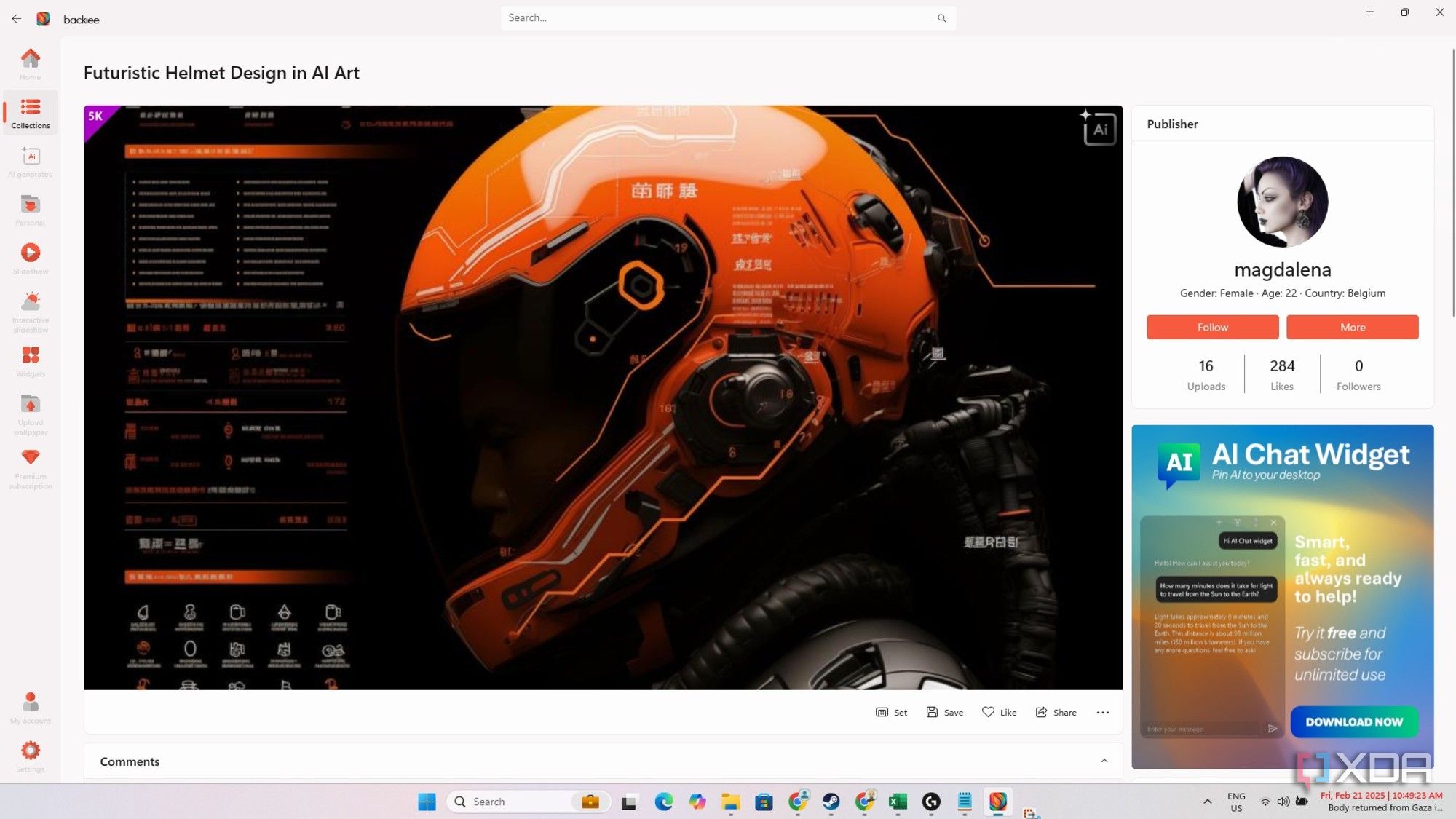1456x819 pixels.
Task: Open the Premium subscription page
Action: coord(30,468)
